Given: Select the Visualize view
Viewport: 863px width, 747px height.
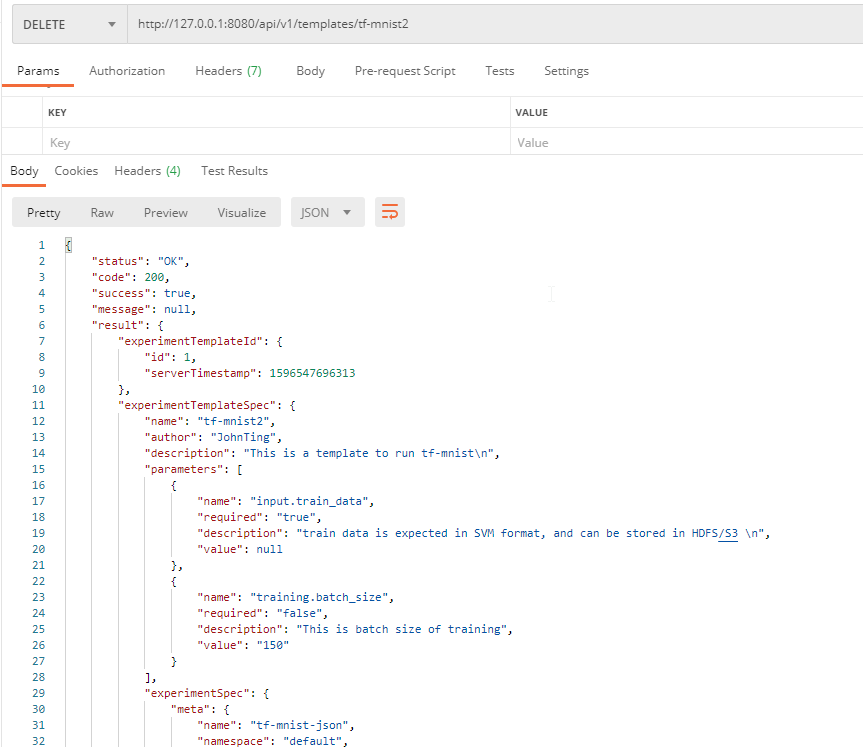Looking at the screenshot, I should (x=242, y=212).
